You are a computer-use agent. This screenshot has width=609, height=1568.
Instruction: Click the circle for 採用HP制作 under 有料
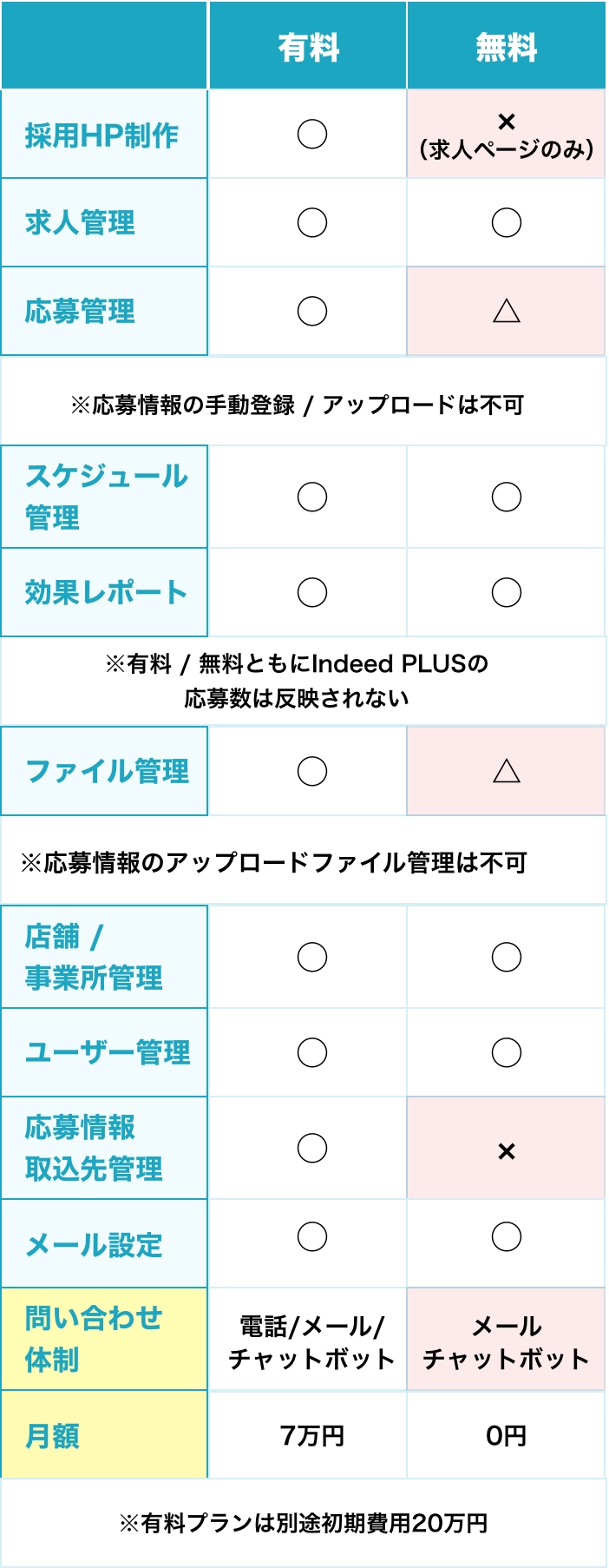(312, 135)
